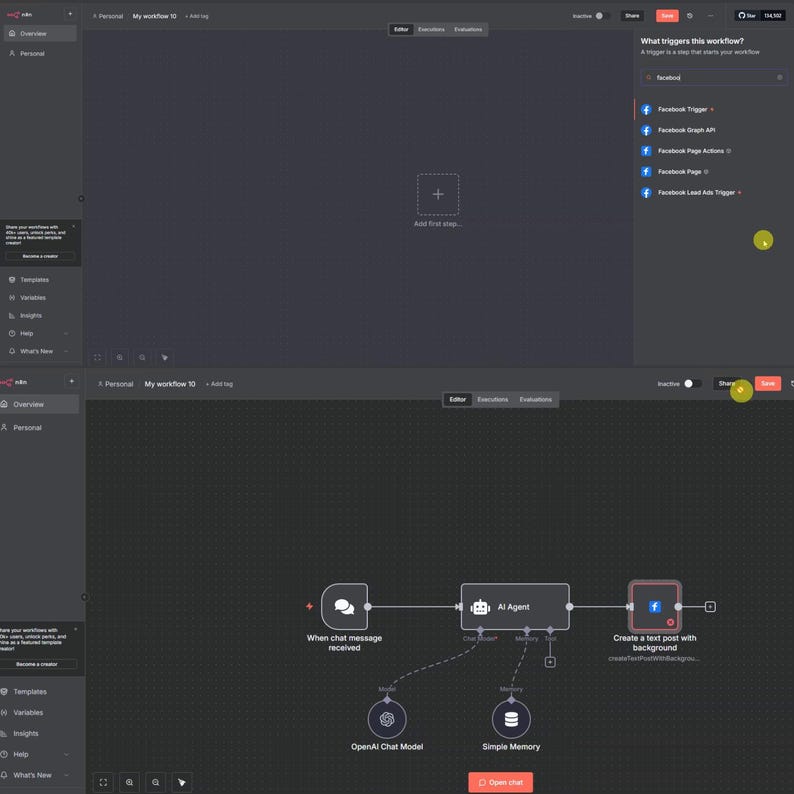This screenshot has width=794, height=794.
Task: Click plus button beside lower n8n logo
Action: coord(71,381)
